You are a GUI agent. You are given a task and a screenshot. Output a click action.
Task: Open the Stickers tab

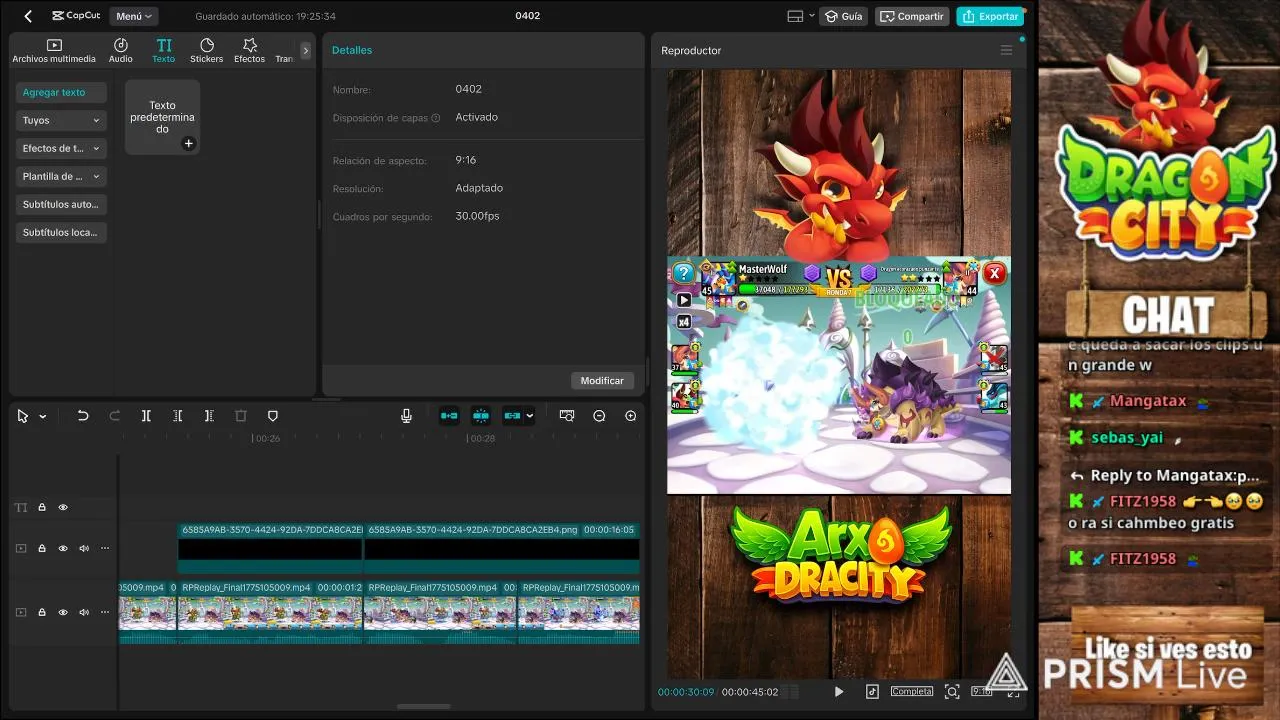(x=207, y=51)
